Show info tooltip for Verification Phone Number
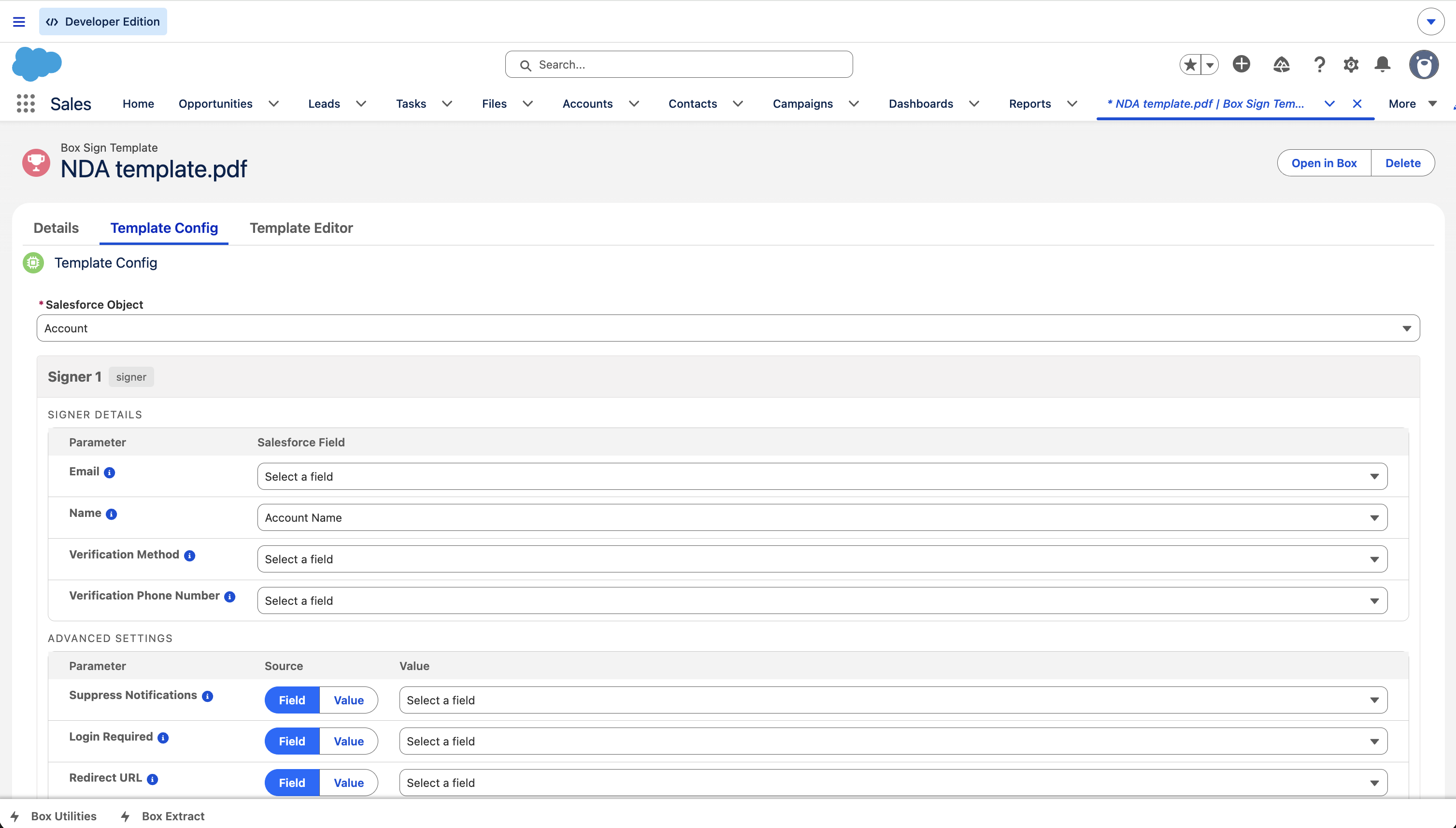Image resolution: width=1456 pixels, height=828 pixels. (229, 597)
